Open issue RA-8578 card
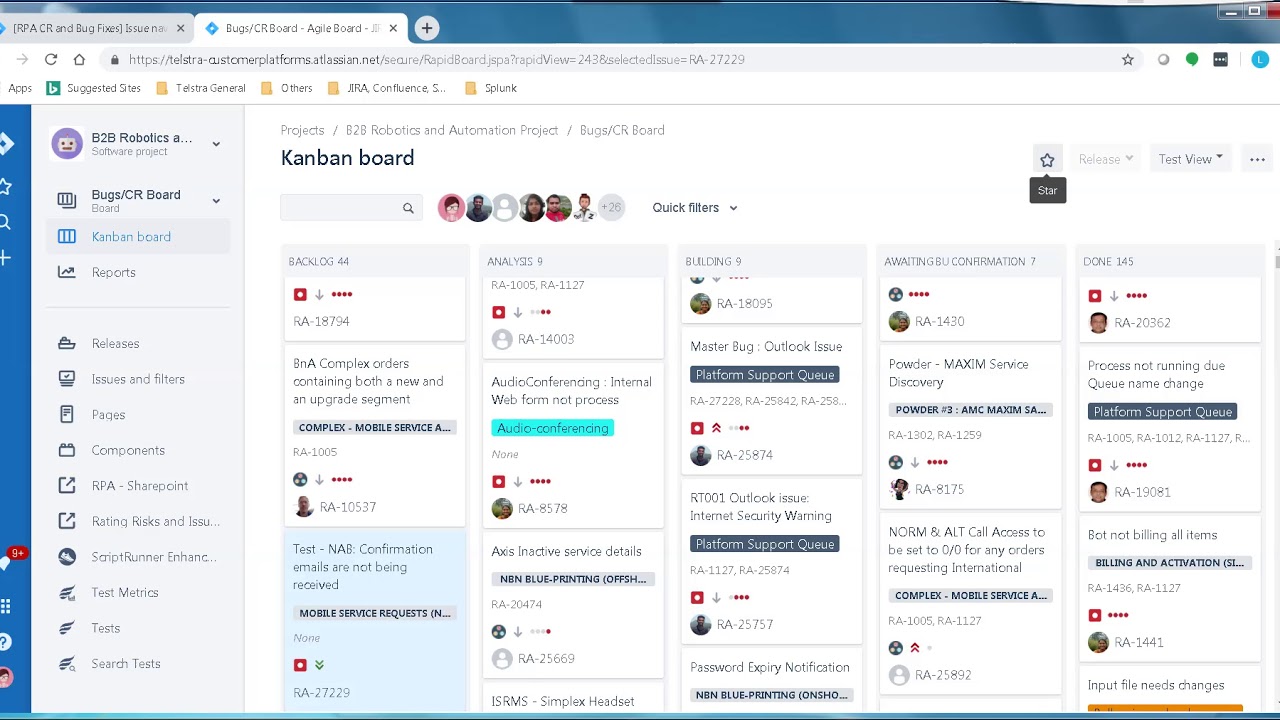Viewport: 1280px width, 720px height. point(542,508)
